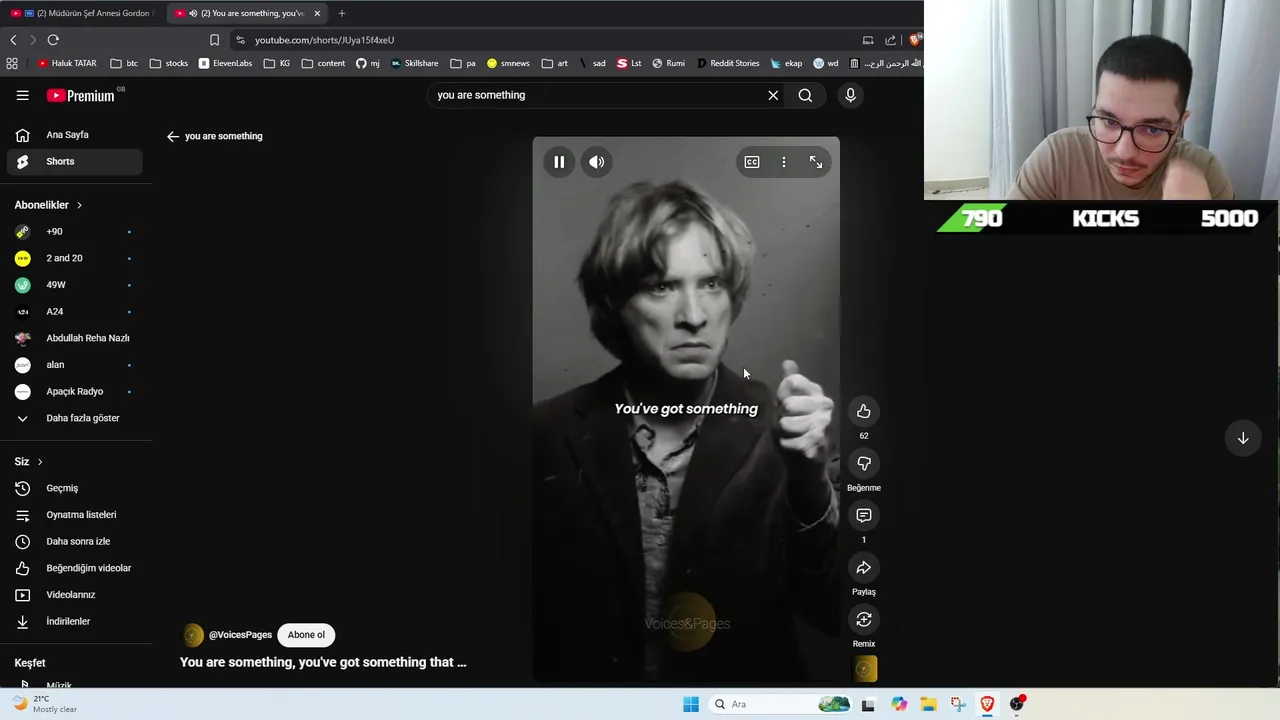This screenshot has width=1280, height=720.
Task: Open Videolarınız
Action: tap(74, 595)
